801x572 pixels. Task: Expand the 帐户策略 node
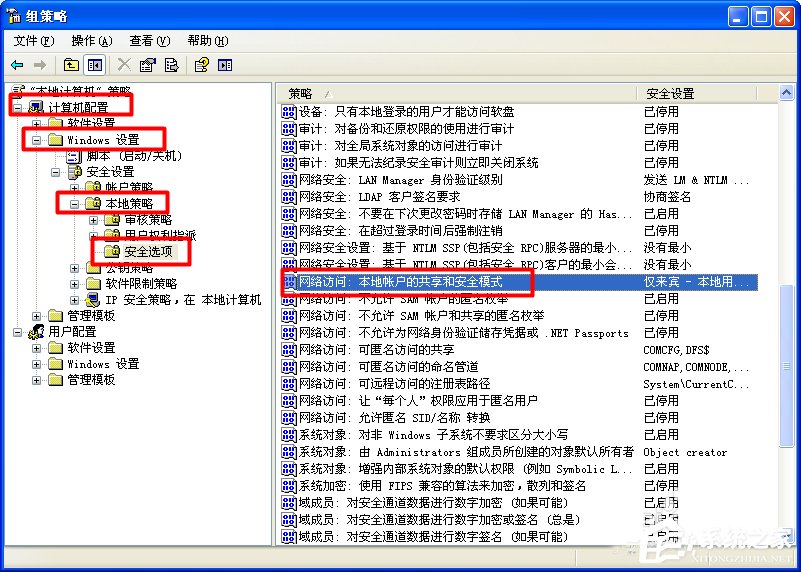tap(75, 187)
